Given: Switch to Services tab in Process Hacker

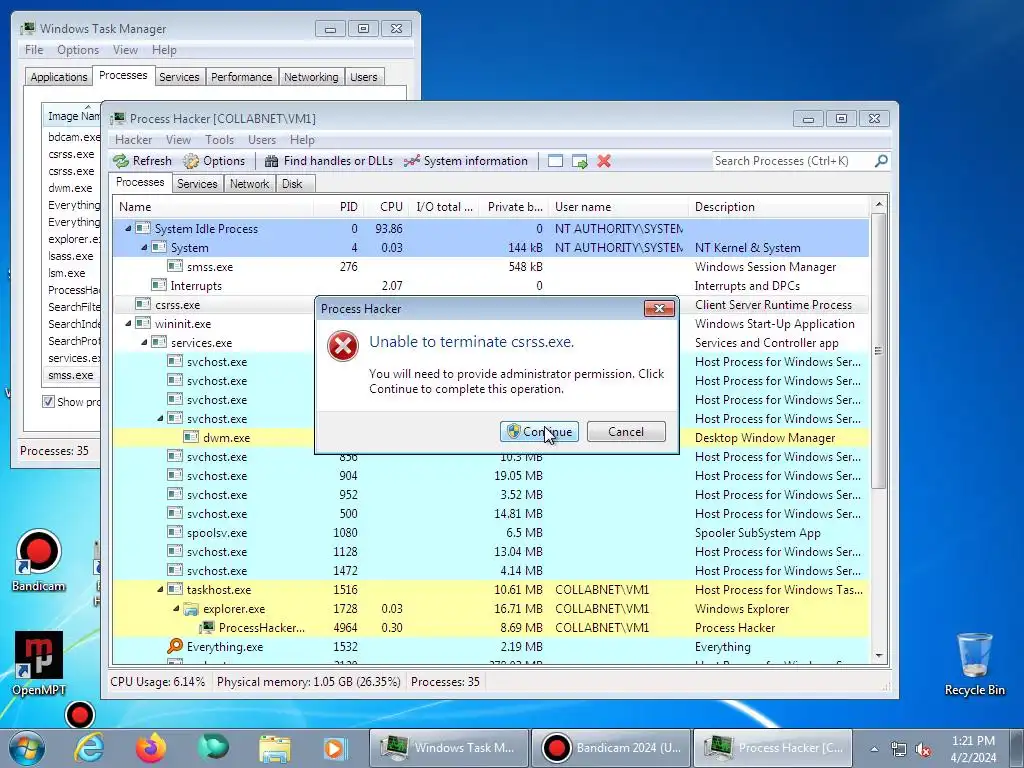Looking at the screenshot, I should click(x=197, y=184).
